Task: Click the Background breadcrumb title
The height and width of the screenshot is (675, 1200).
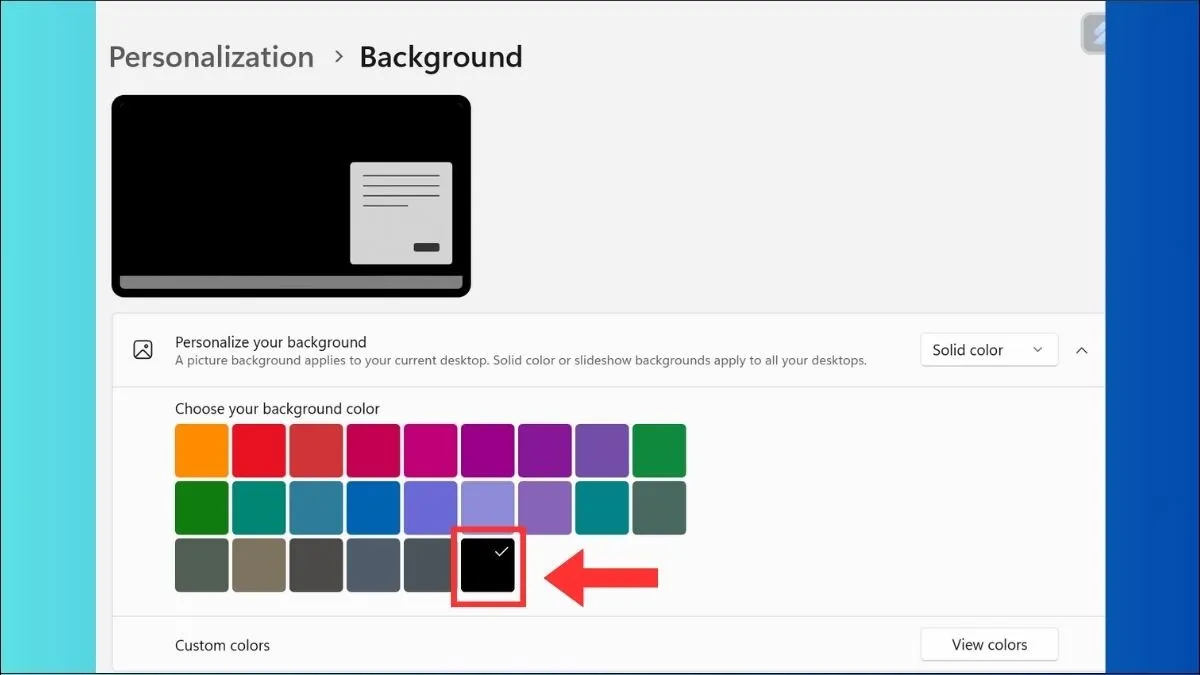Action: point(440,57)
